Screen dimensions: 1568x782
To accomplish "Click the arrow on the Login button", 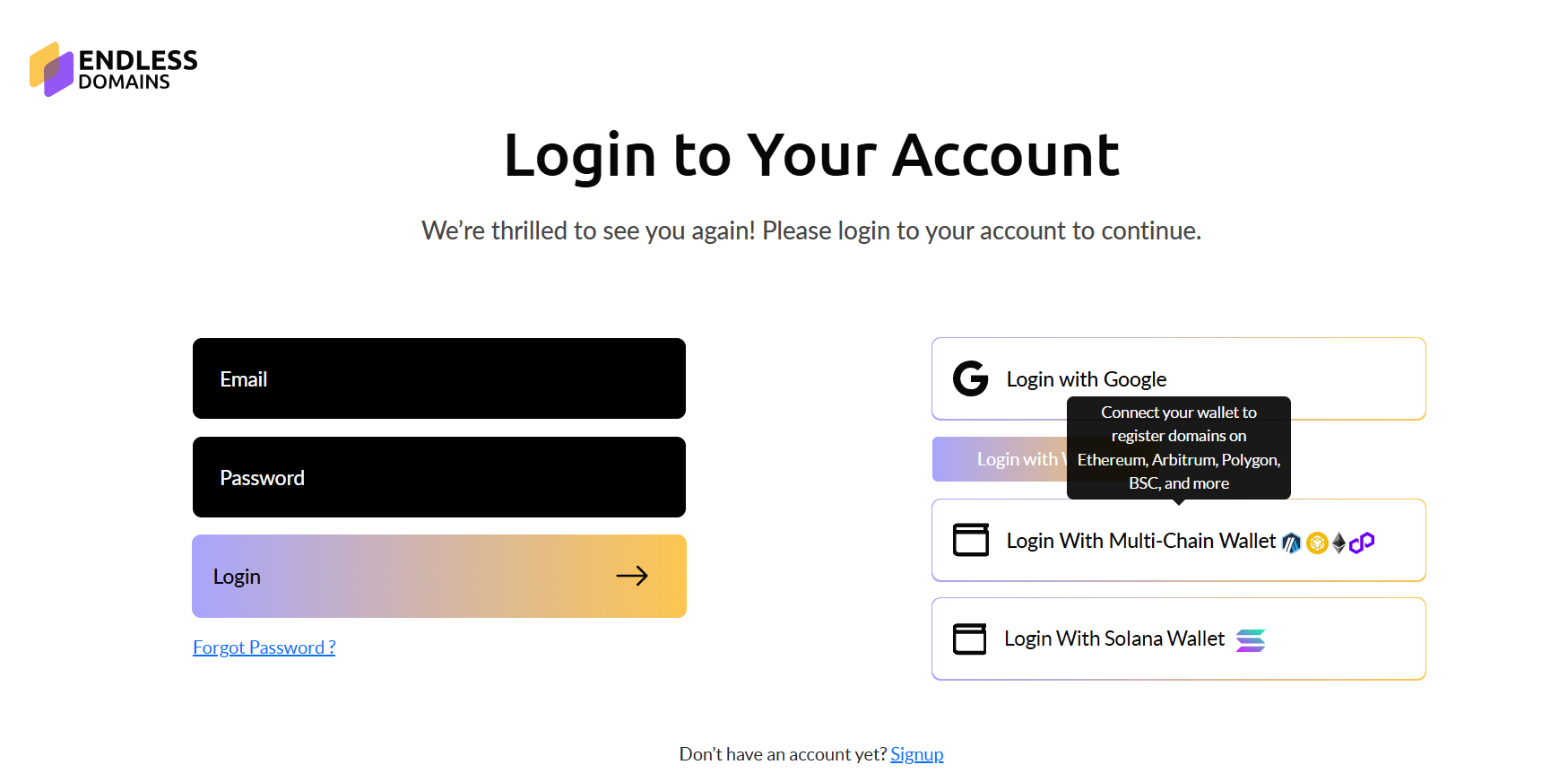I will click(632, 576).
